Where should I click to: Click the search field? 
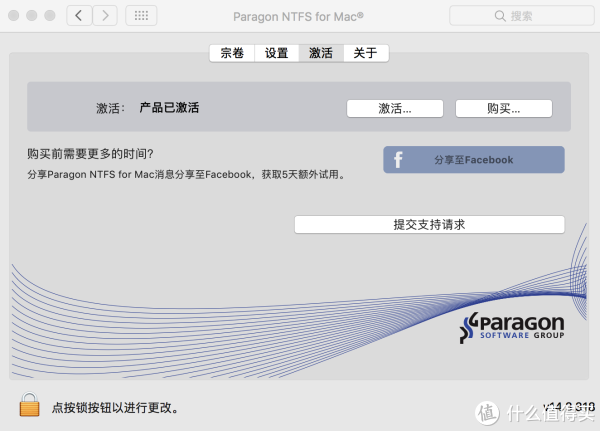click(x=522, y=16)
